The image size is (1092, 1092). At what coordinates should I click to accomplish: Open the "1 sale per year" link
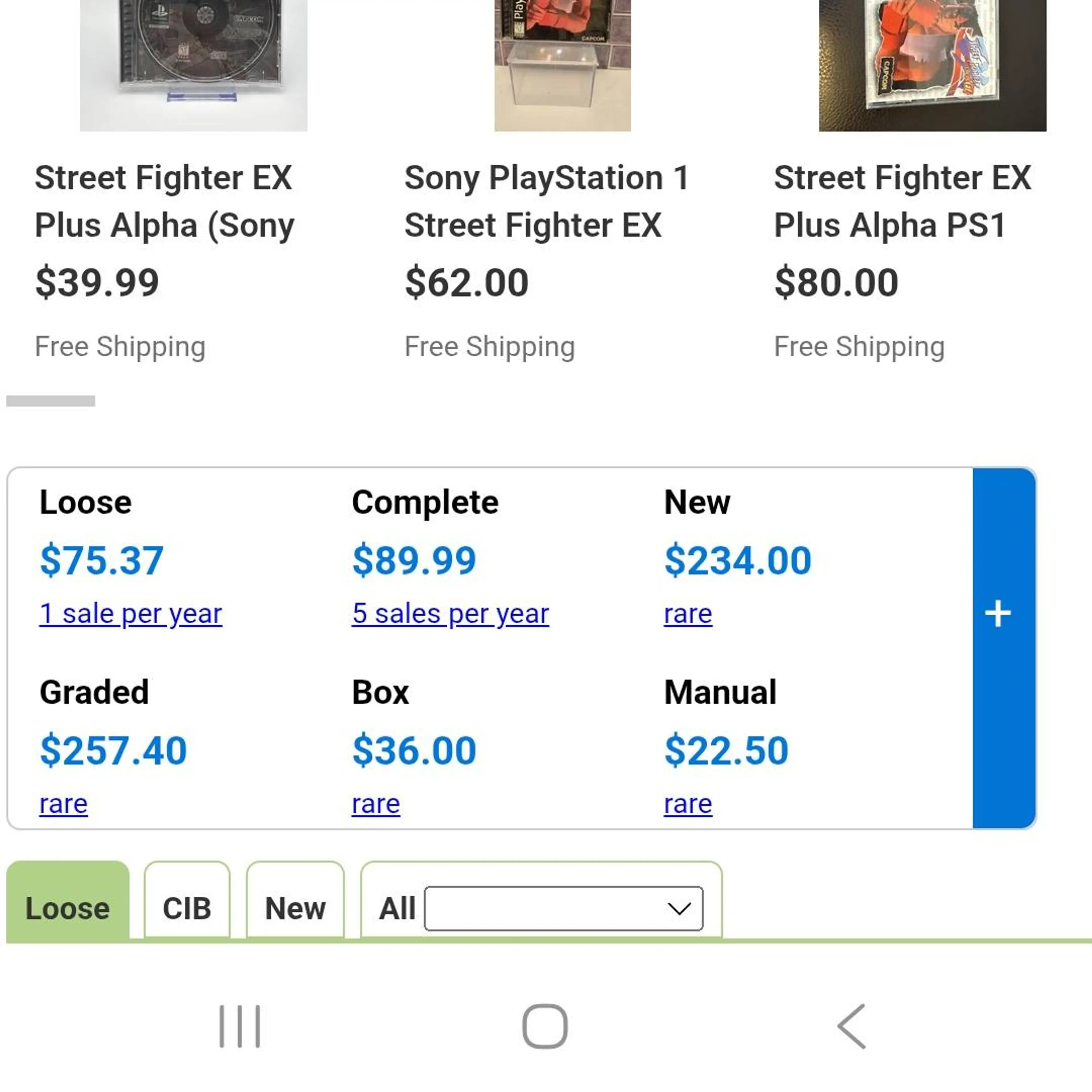[131, 613]
